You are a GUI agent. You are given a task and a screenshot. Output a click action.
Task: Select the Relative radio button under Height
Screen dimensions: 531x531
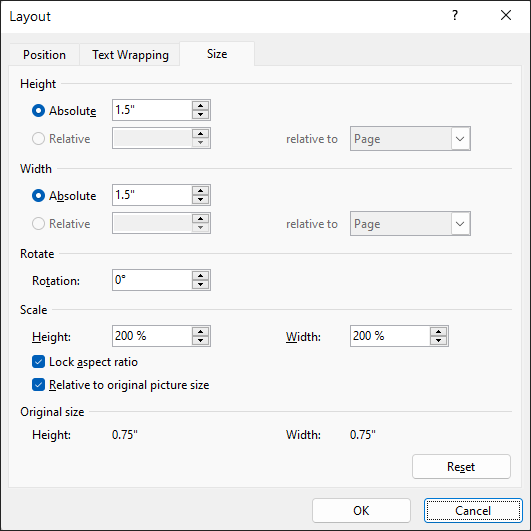pyautogui.click(x=38, y=139)
